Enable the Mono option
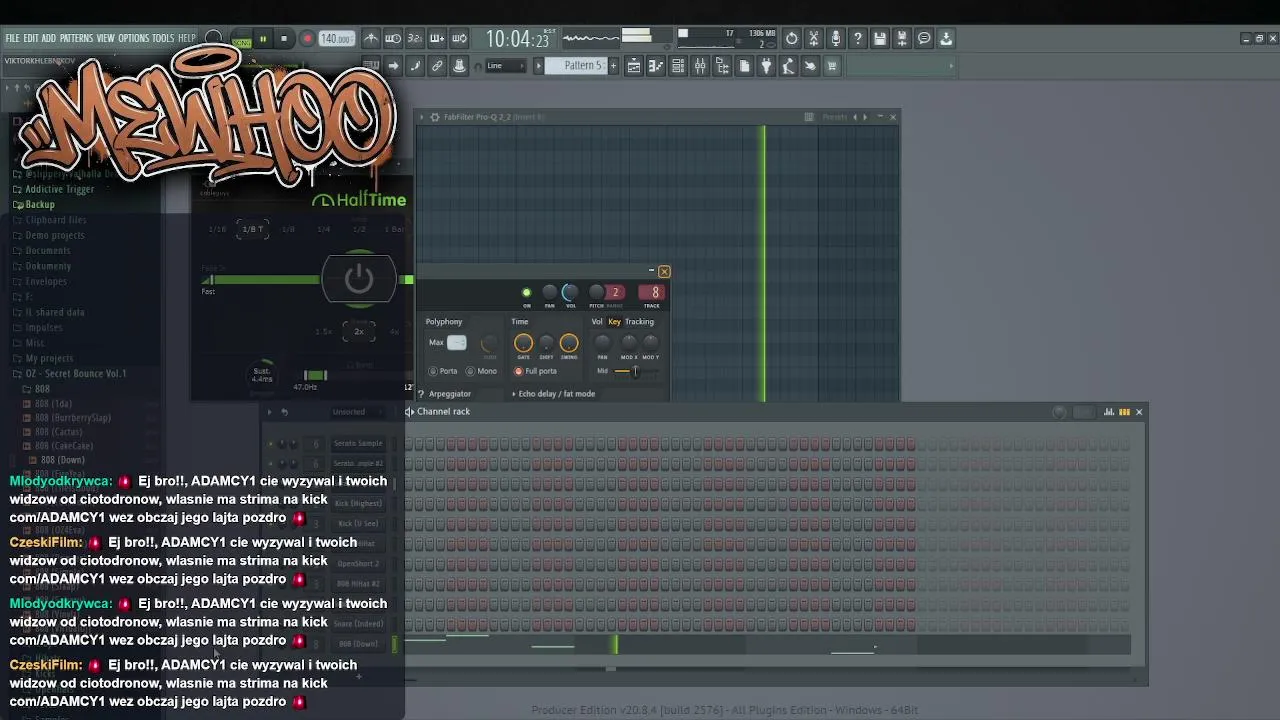Viewport: 1280px width, 720px height. 481,371
